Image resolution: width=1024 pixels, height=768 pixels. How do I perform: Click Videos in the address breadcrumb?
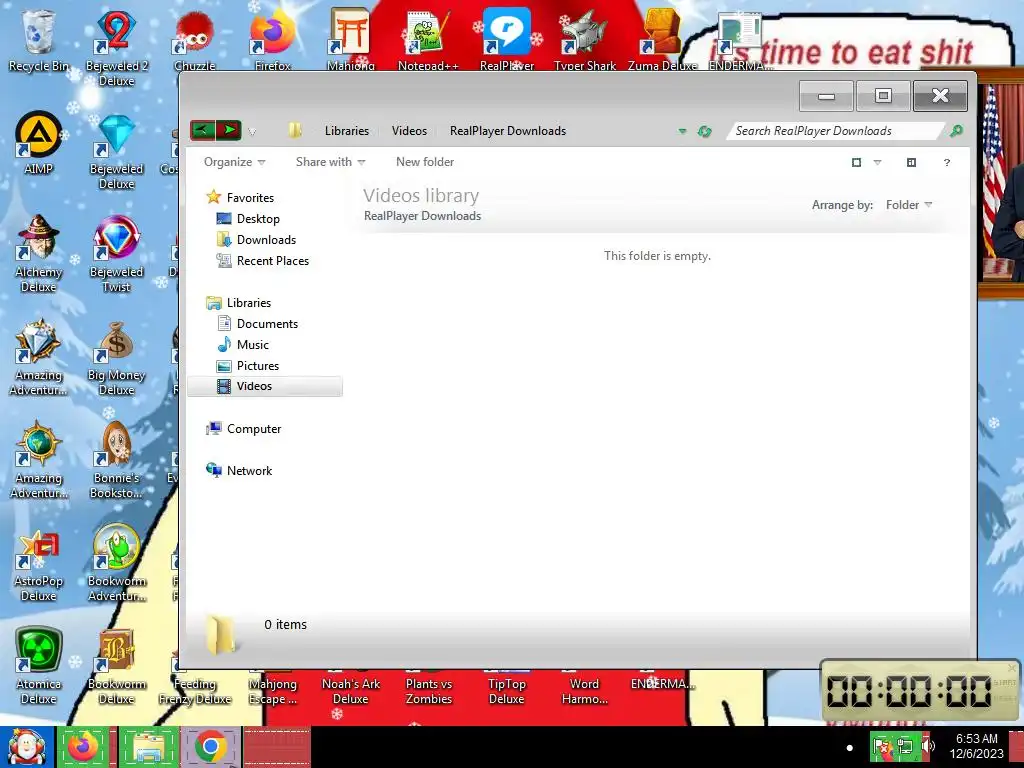(409, 131)
